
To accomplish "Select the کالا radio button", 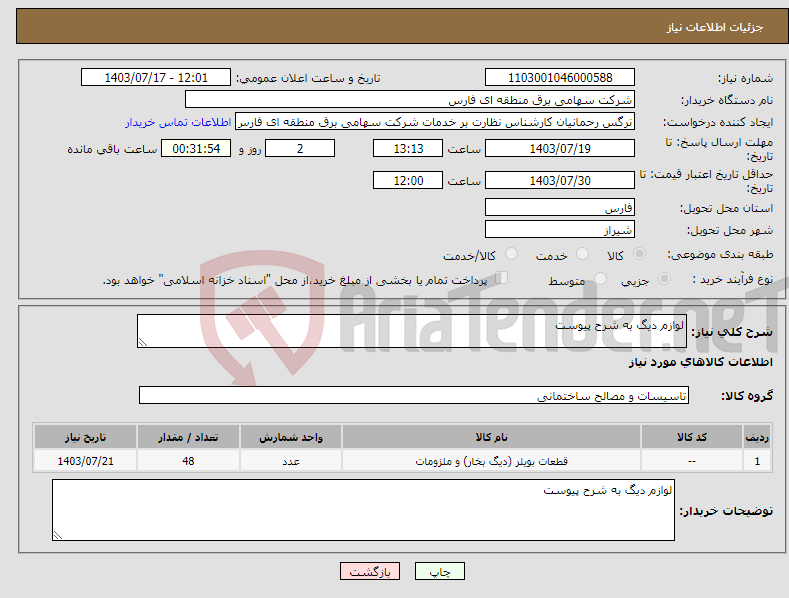I will tap(640, 254).
